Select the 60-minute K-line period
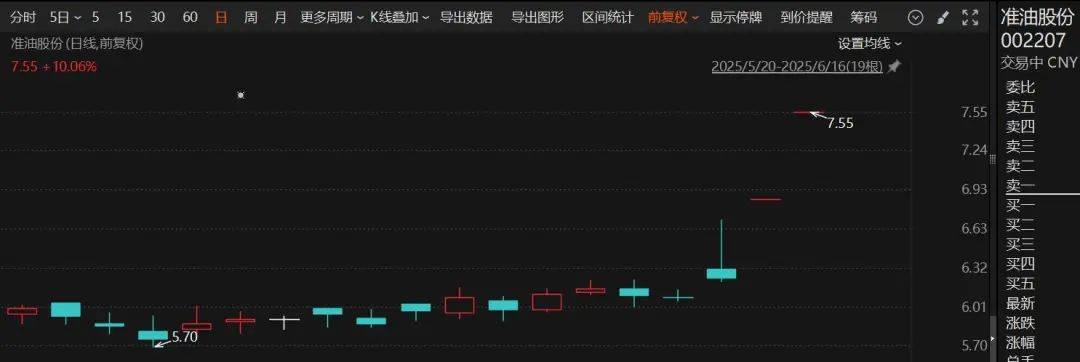The height and width of the screenshot is (362, 1080). 190,18
